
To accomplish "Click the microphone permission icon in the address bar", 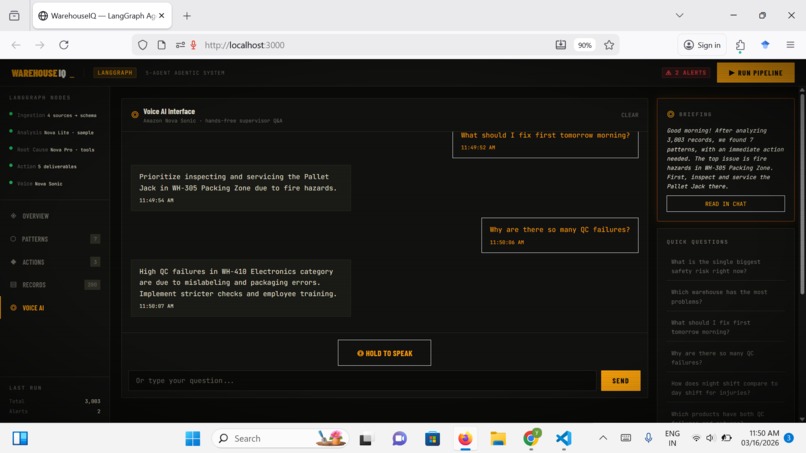I will (x=193, y=45).
